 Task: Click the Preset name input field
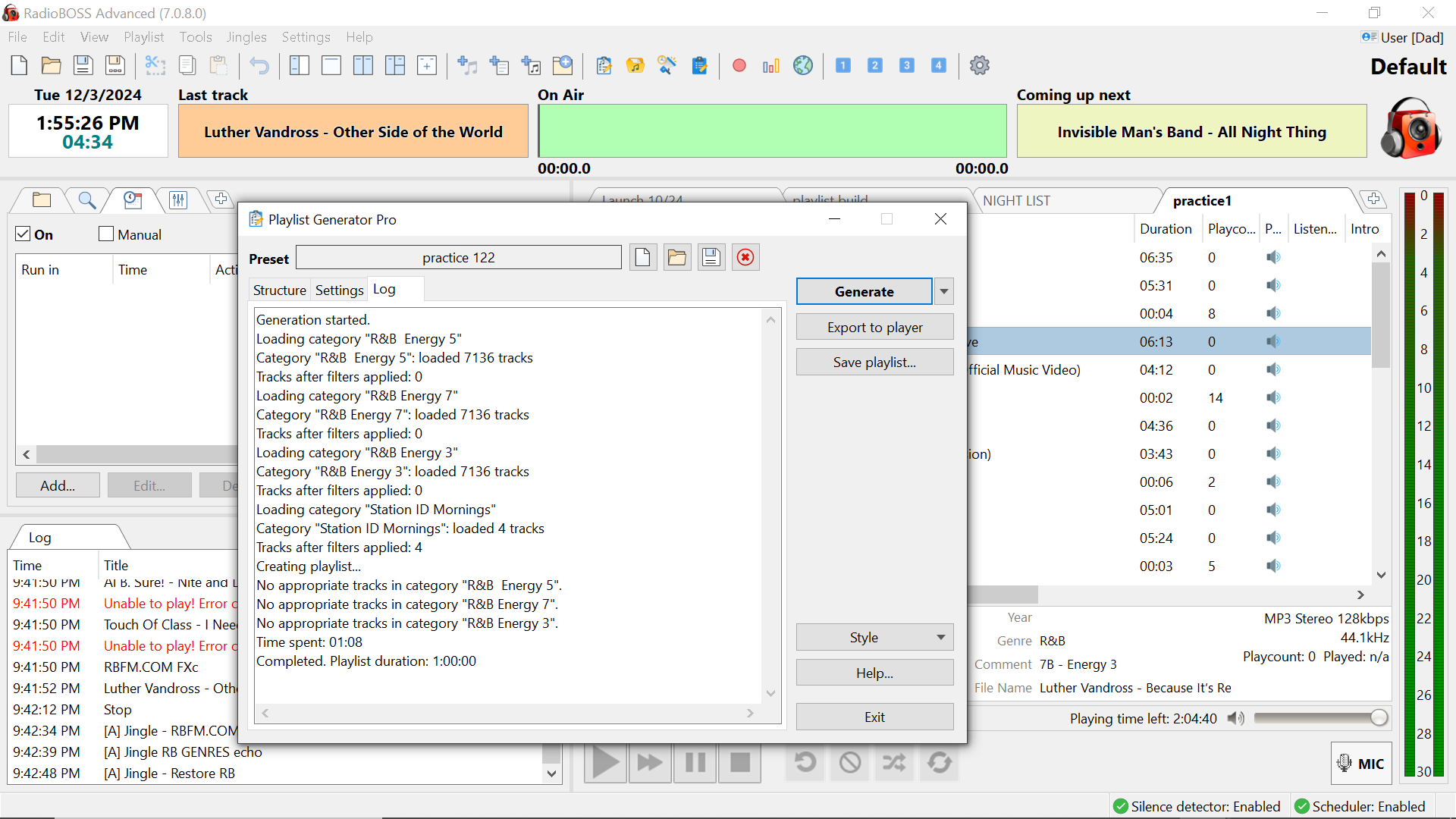460,257
